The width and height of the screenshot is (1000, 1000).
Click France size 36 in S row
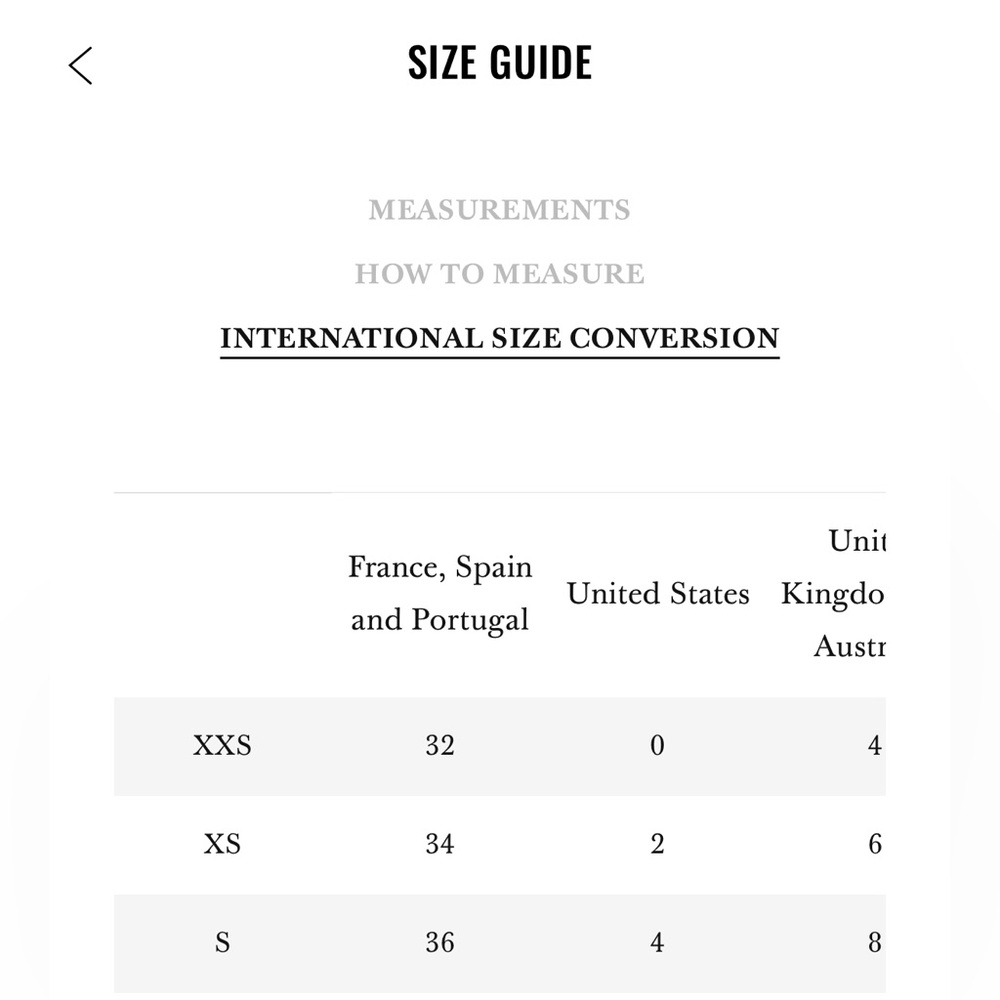440,943
